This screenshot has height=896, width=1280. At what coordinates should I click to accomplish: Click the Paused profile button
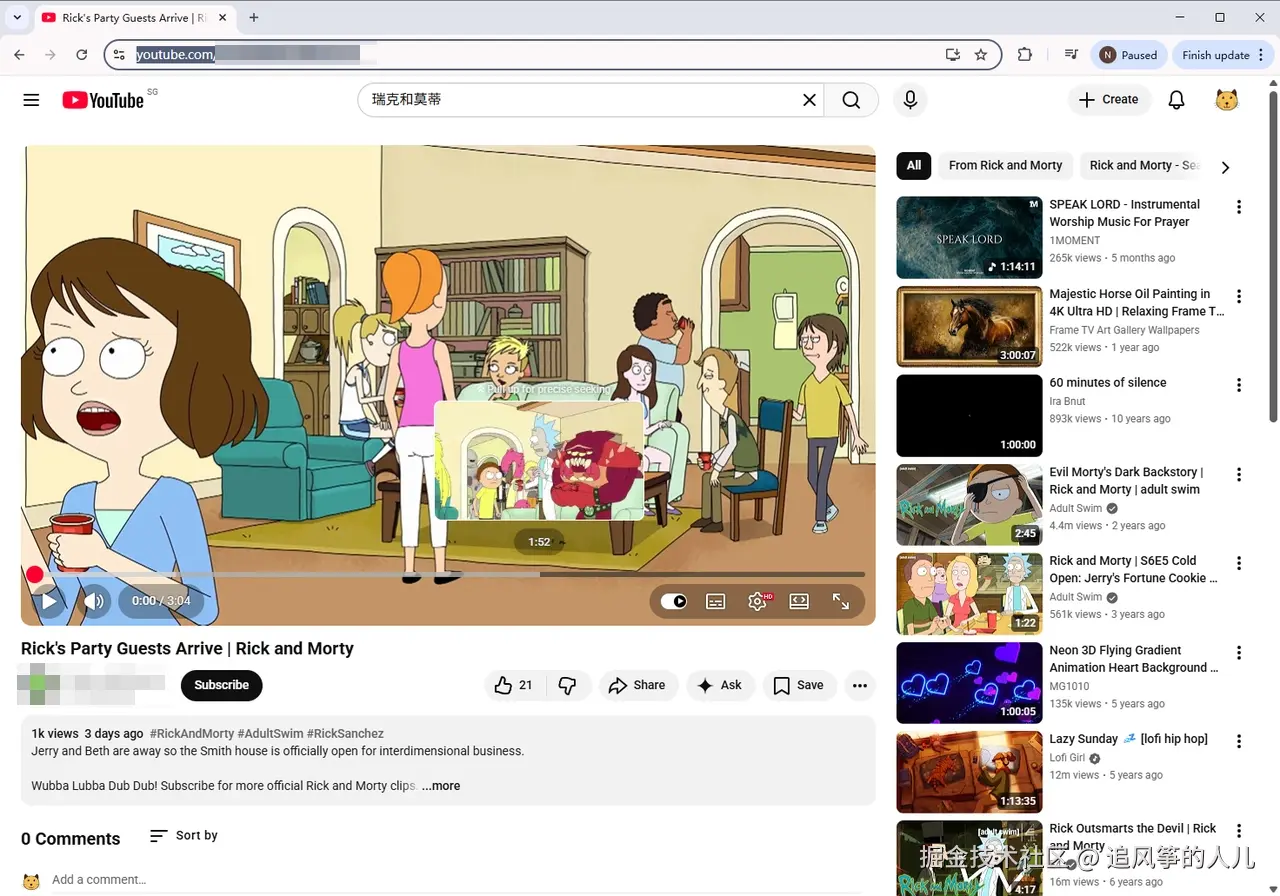tap(1129, 55)
